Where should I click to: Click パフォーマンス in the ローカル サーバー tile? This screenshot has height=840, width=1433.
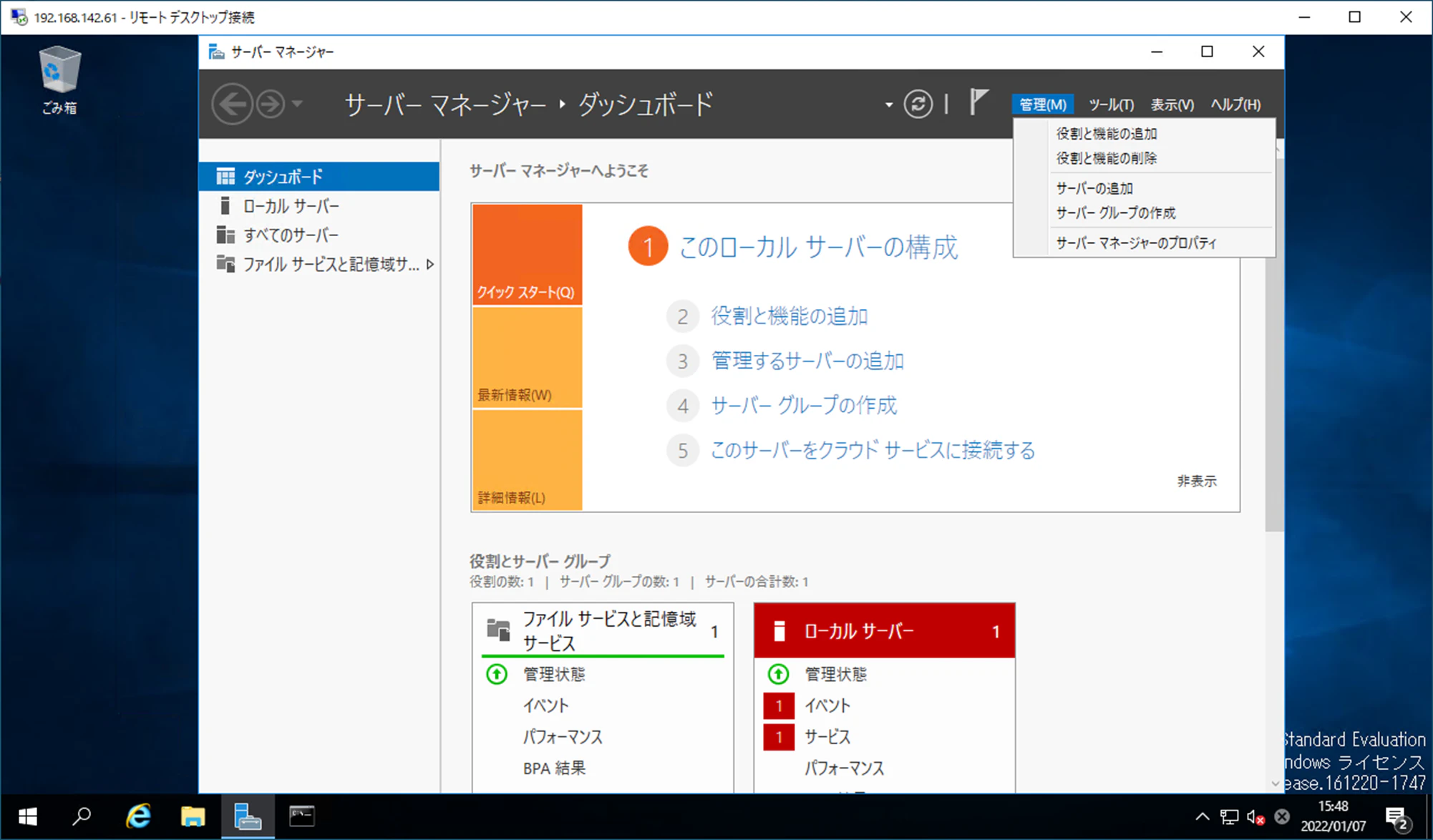click(x=844, y=768)
